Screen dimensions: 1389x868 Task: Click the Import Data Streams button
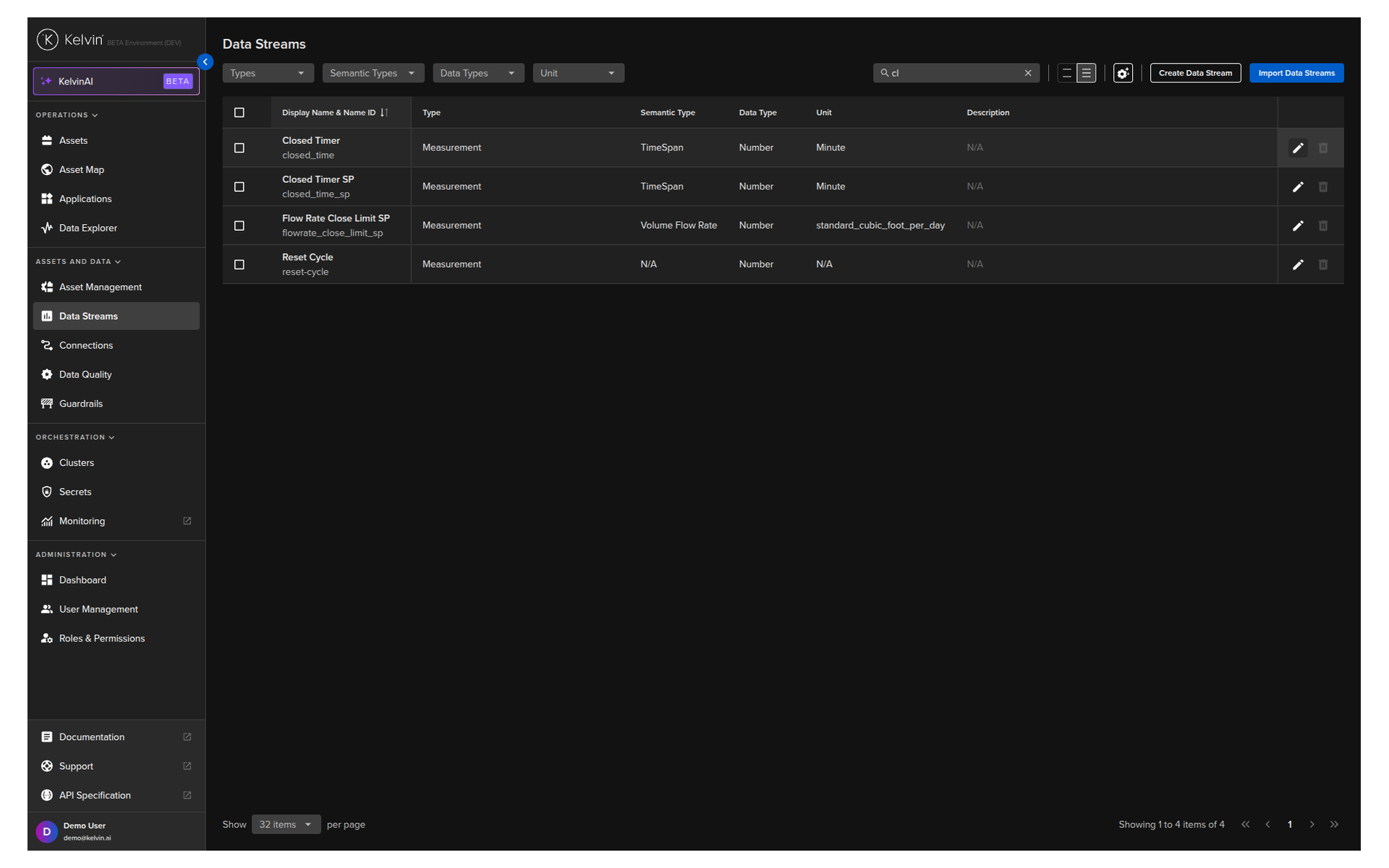[1296, 72]
